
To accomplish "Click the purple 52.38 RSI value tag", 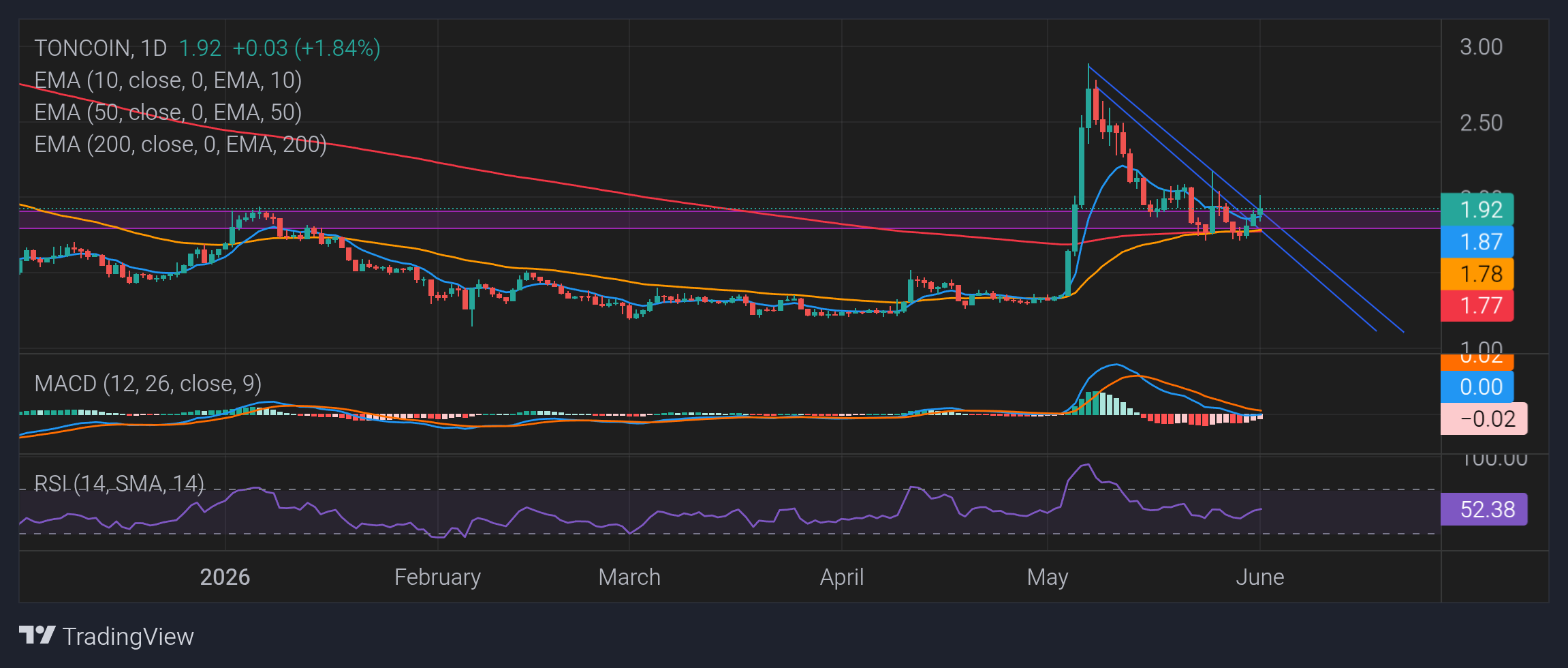I will tap(1484, 509).
